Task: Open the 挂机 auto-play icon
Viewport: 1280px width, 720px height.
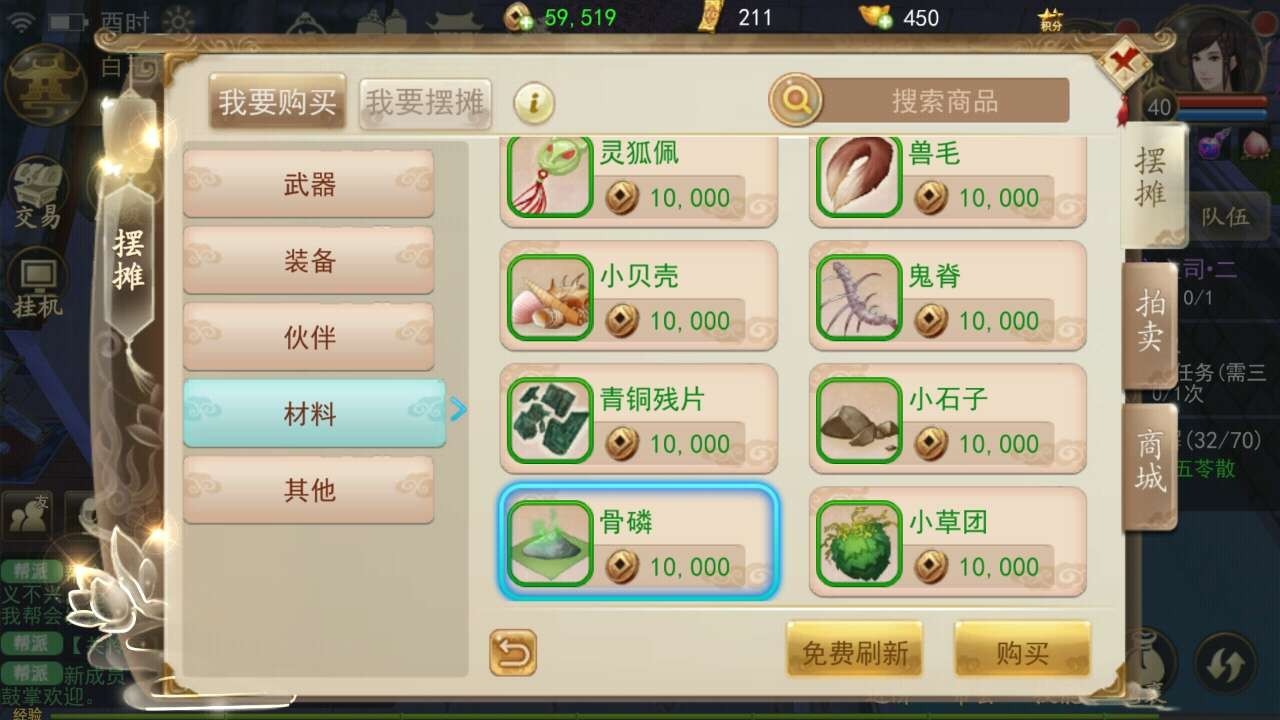Action: point(38,283)
